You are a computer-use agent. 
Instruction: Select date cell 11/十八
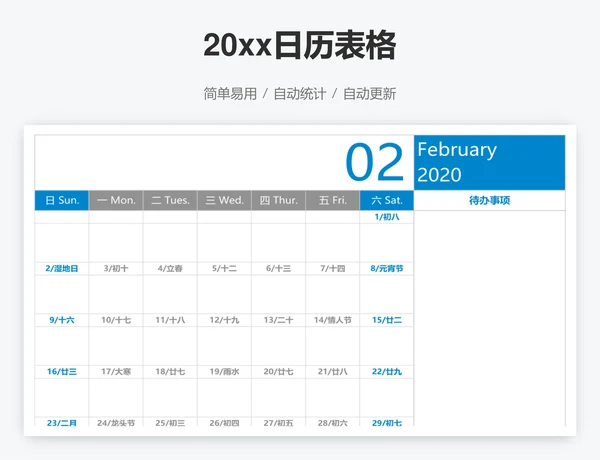click(170, 320)
